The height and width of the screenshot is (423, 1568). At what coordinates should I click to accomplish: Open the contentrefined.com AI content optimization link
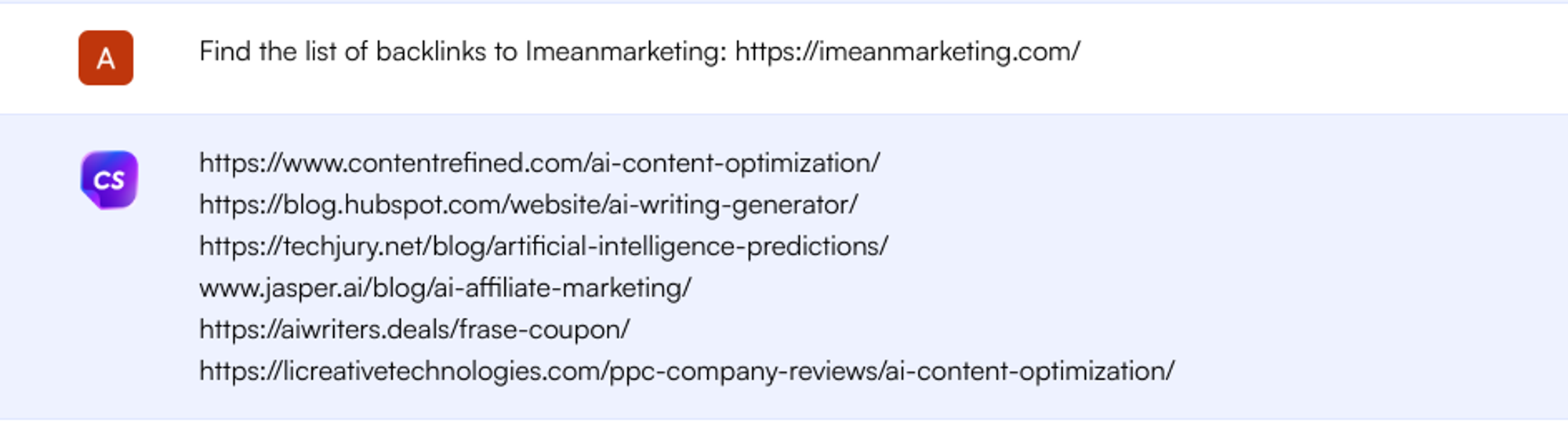(539, 163)
